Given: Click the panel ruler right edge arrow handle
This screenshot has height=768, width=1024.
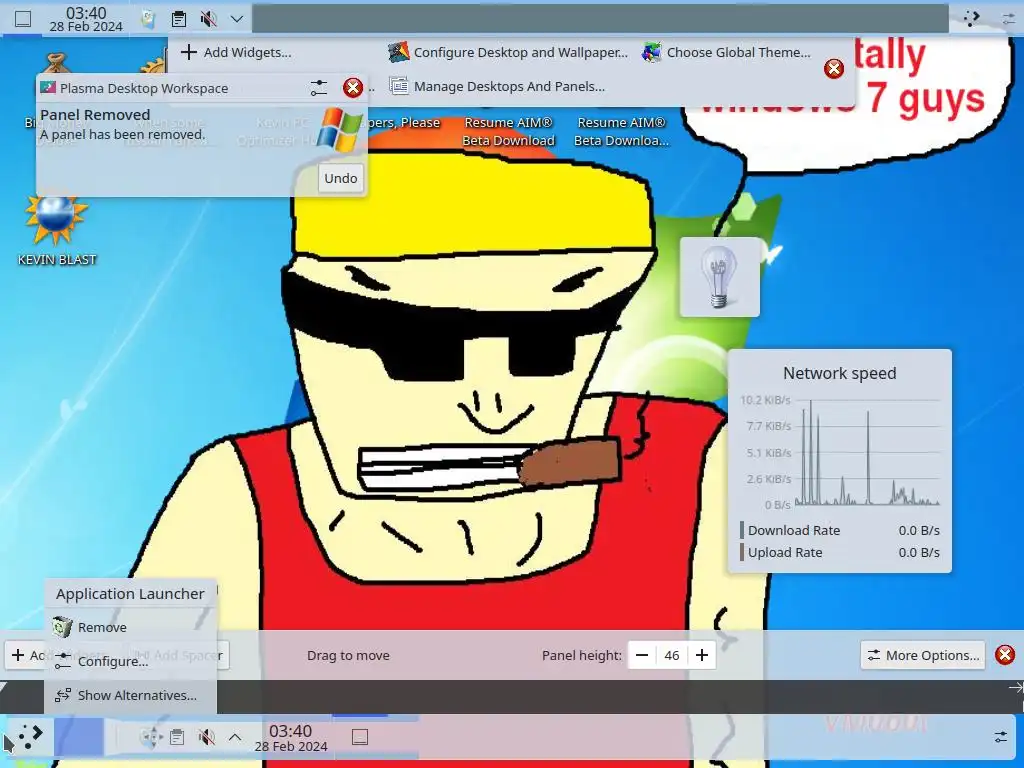Looking at the screenshot, I should tap(1016, 688).
